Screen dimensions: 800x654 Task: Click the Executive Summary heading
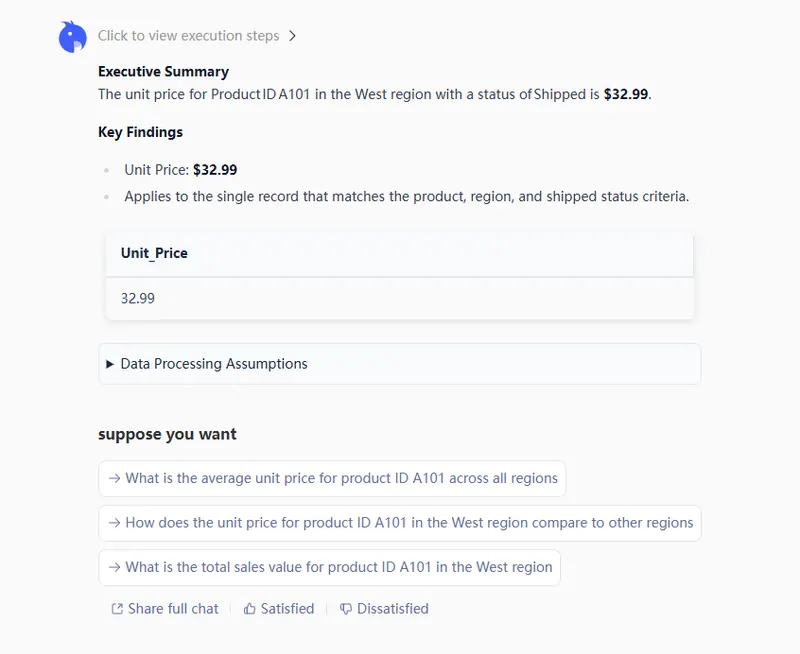163,72
